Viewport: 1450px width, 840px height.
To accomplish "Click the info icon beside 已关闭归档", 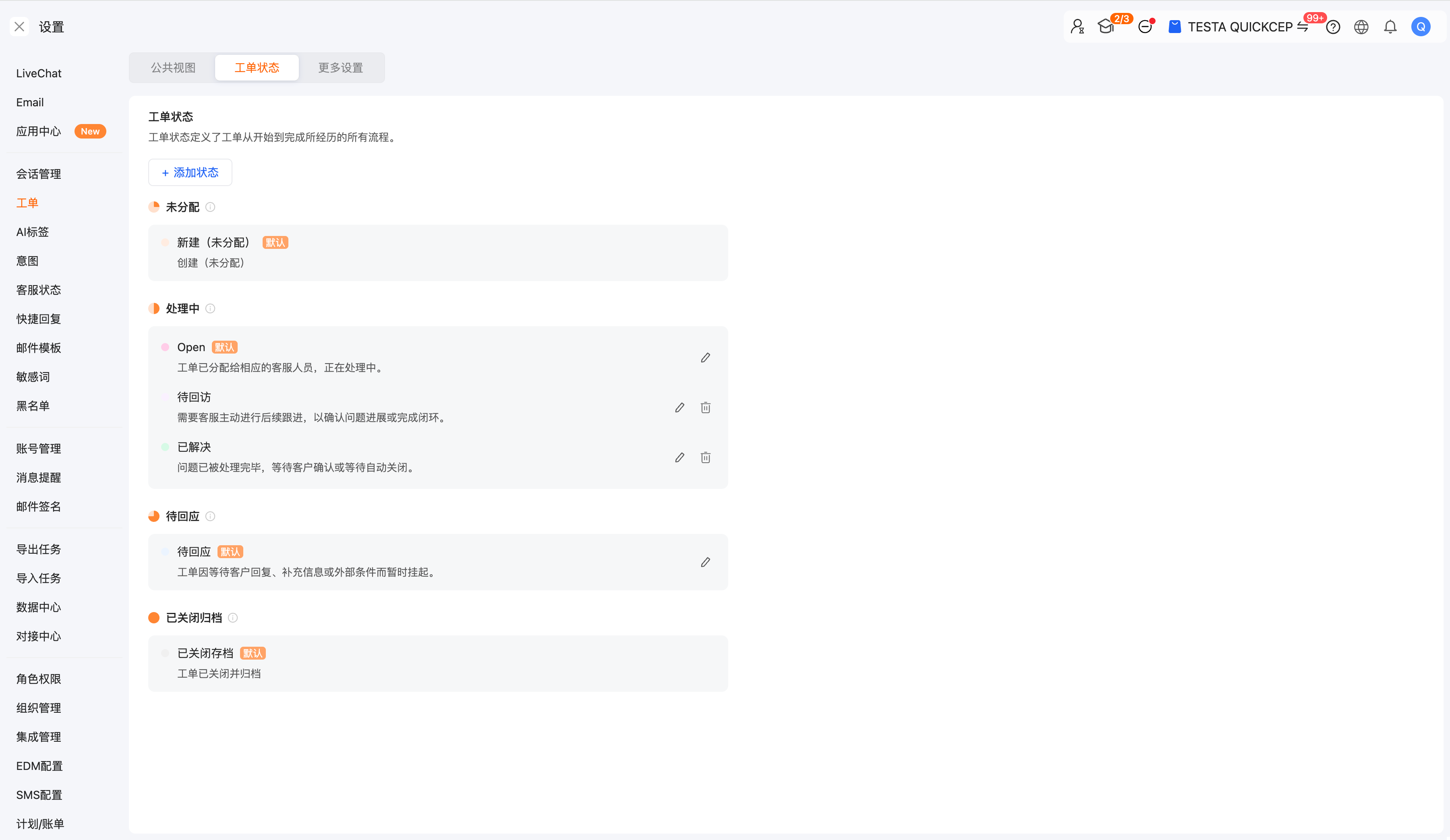I will tap(233, 618).
